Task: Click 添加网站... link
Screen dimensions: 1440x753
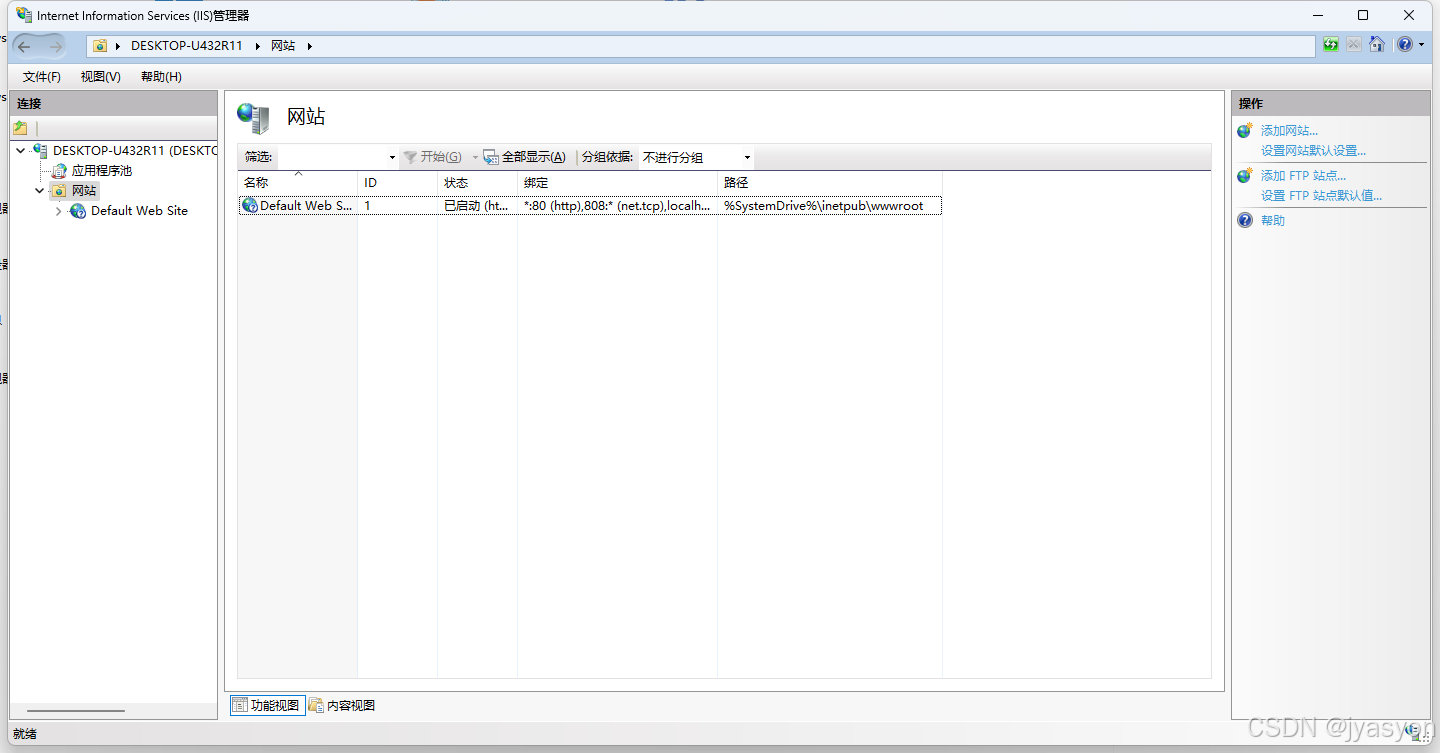Action: [x=1289, y=131]
